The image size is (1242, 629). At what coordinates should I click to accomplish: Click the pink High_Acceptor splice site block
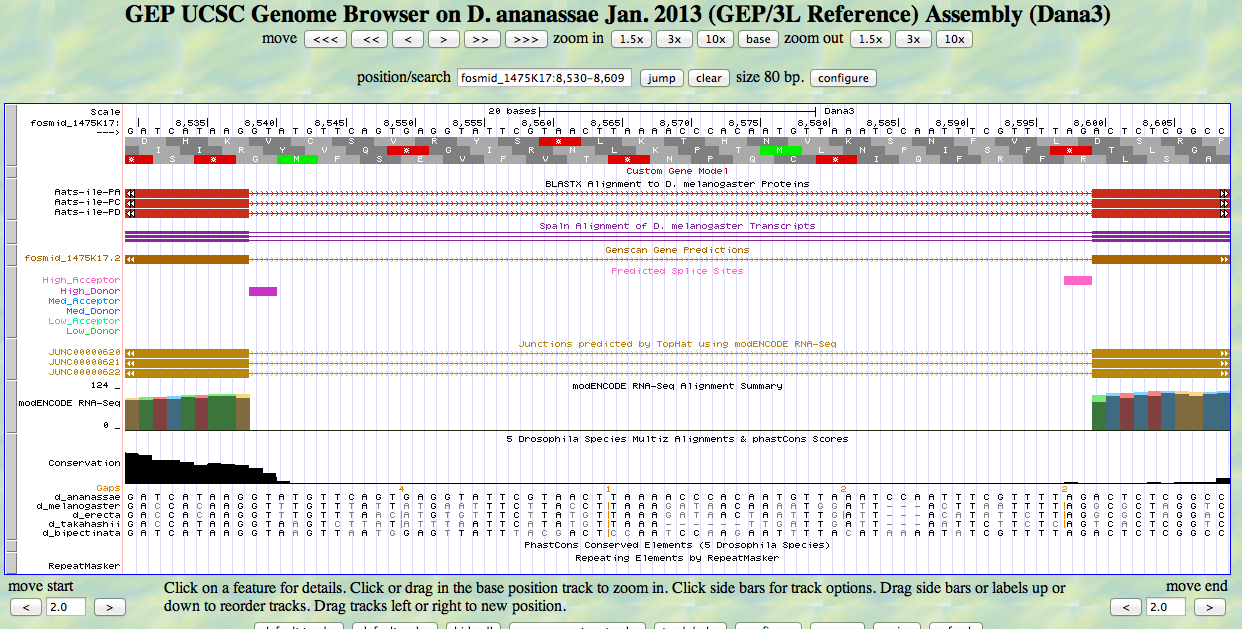coord(1078,281)
